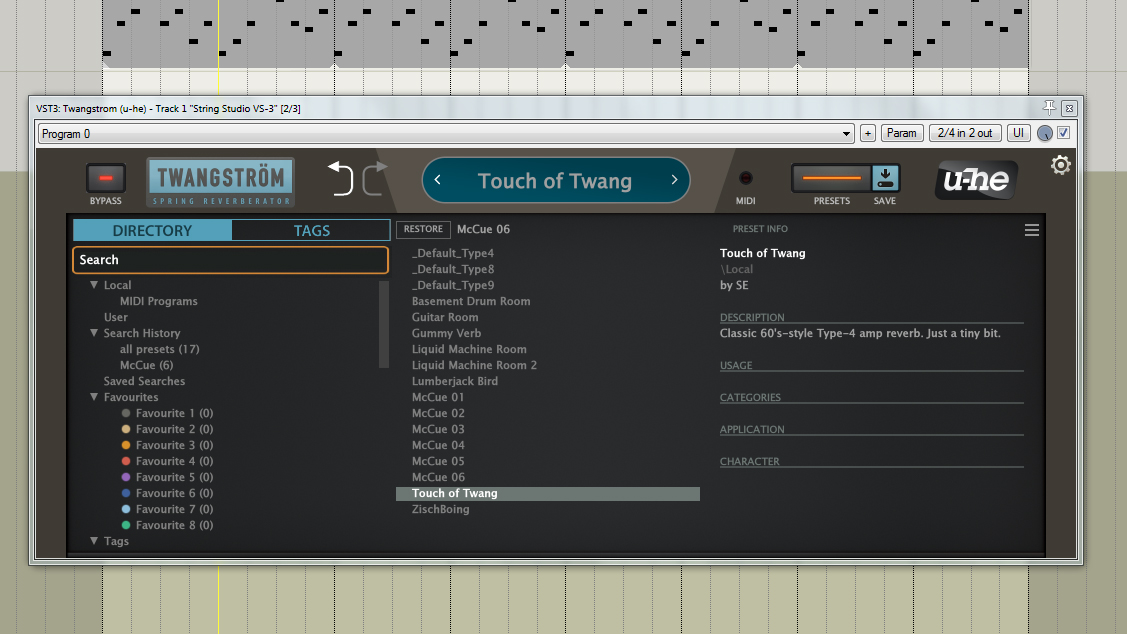Toggle the Presets browser button
The width and height of the screenshot is (1127, 634).
(831, 178)
